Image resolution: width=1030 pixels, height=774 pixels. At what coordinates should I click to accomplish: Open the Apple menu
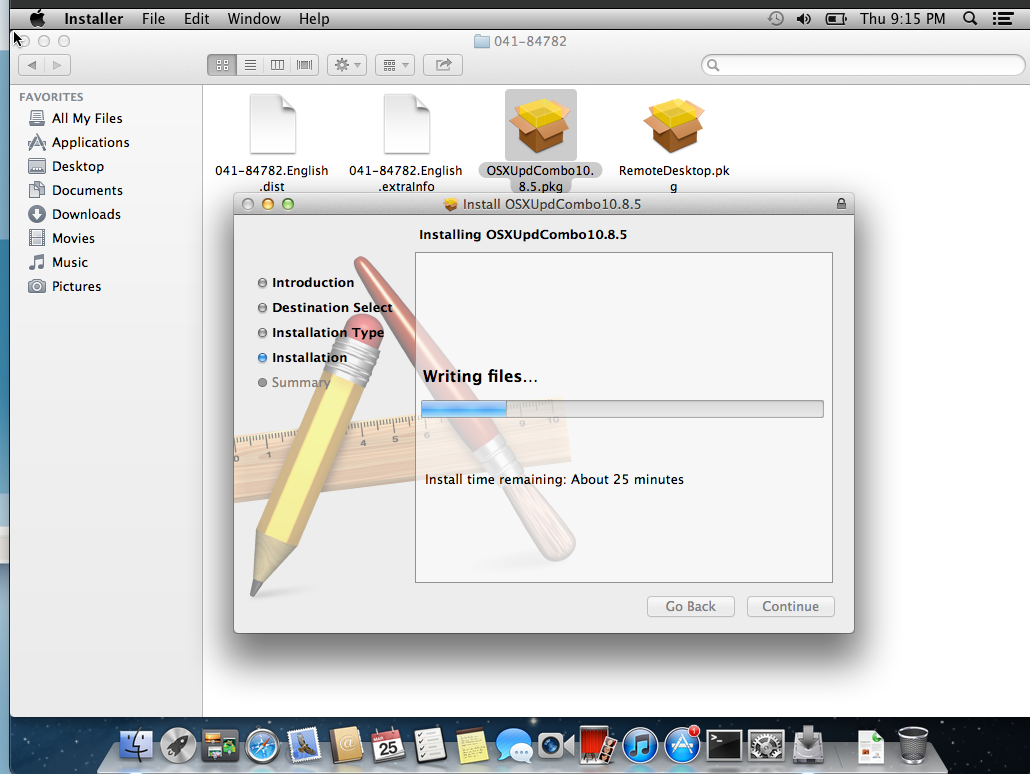(37, 18)
